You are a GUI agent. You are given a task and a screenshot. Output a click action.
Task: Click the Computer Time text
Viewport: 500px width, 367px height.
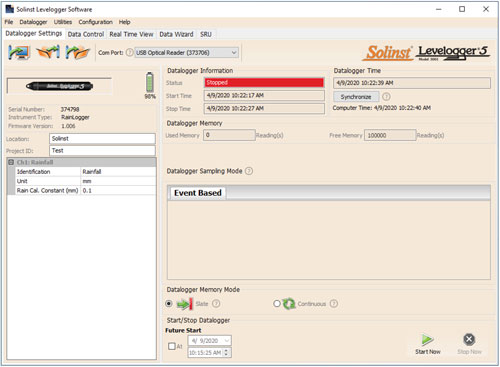(x=382, y=108)
